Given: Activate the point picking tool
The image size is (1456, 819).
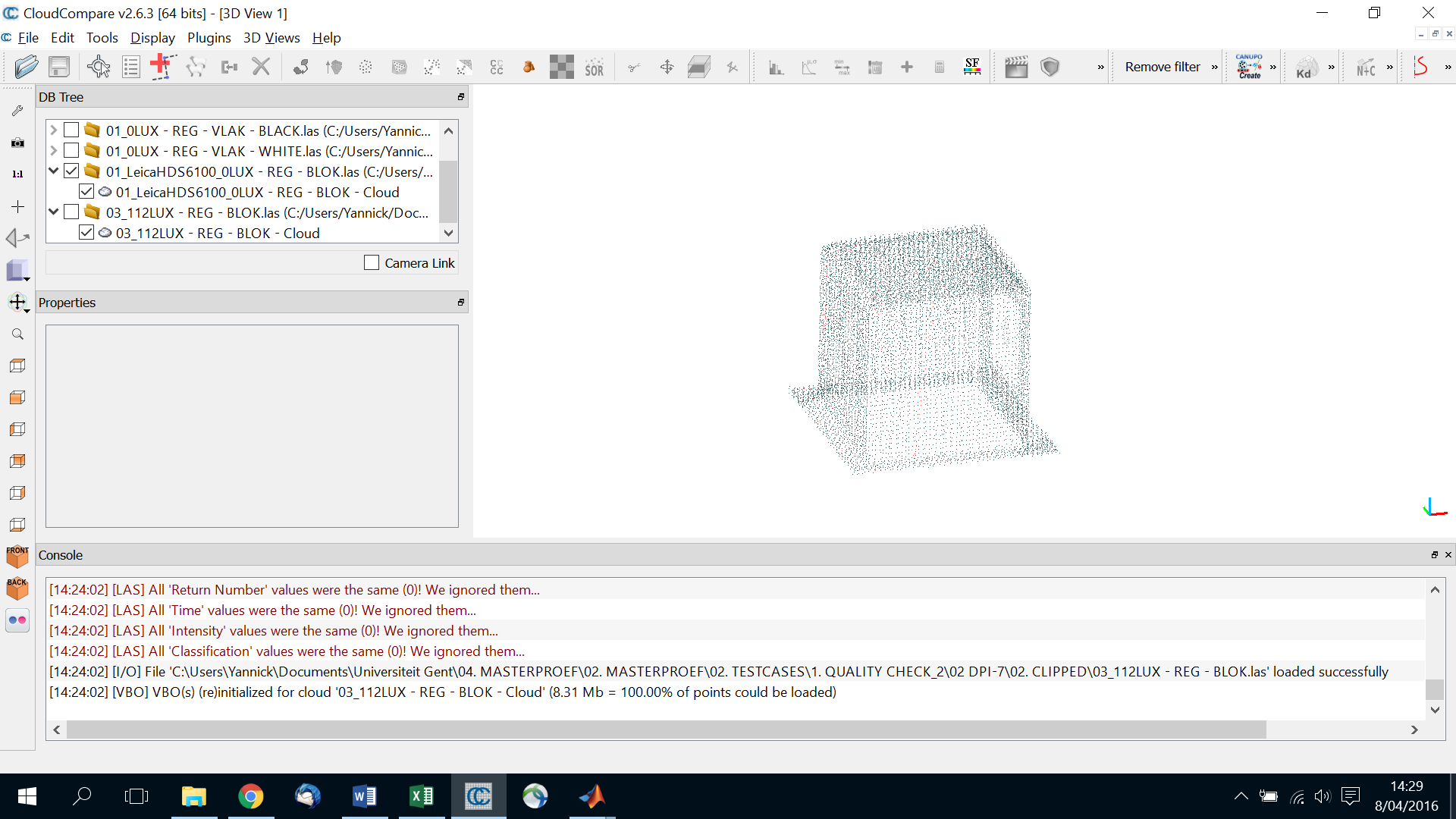Looking at the screenshot, I should (99, 67).
